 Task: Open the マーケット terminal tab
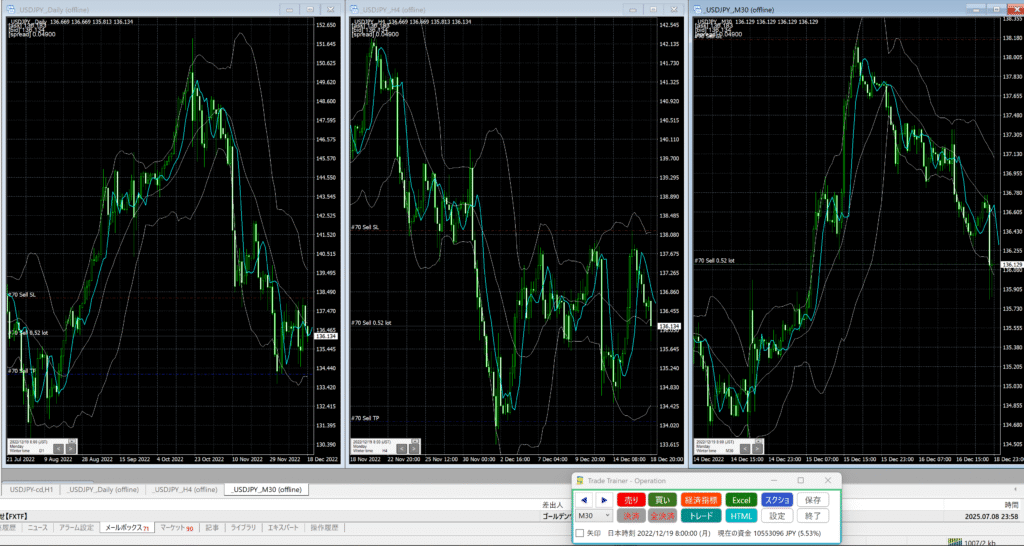point(176,527)
